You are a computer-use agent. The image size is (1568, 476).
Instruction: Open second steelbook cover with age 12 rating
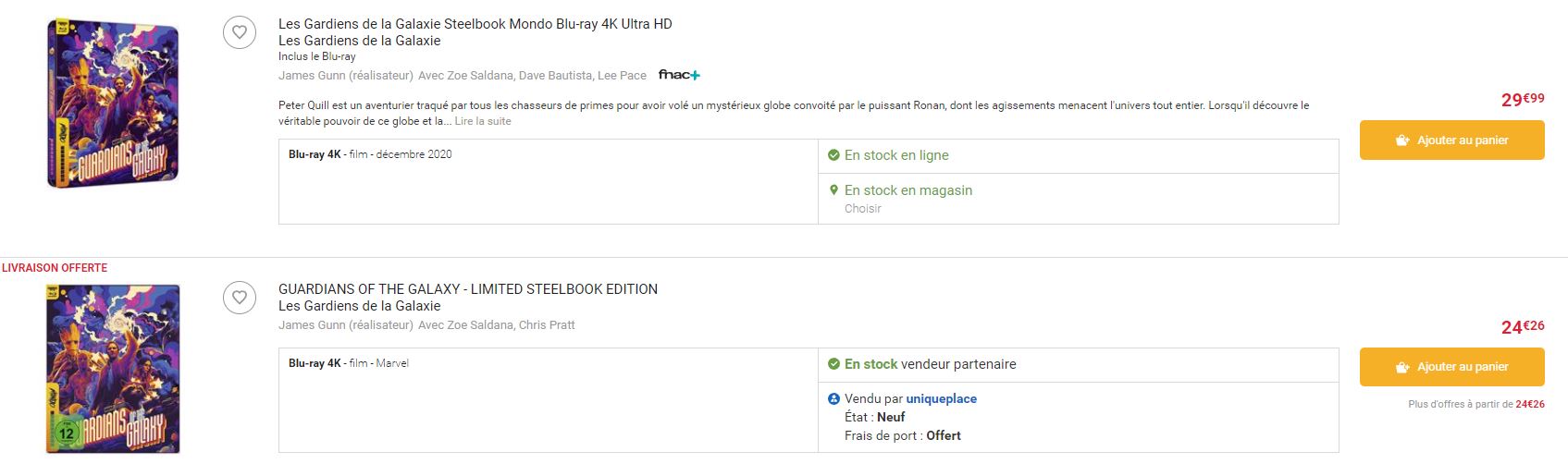[113, 370]
